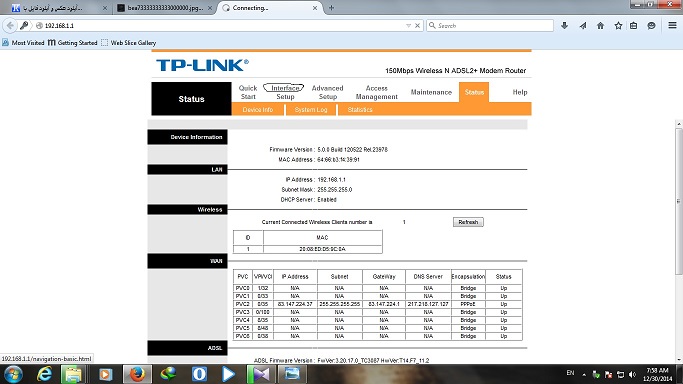The image size is (683, 384).
Task: Click the Refresh wireless clients button
Action: click(x=468, y=222)
